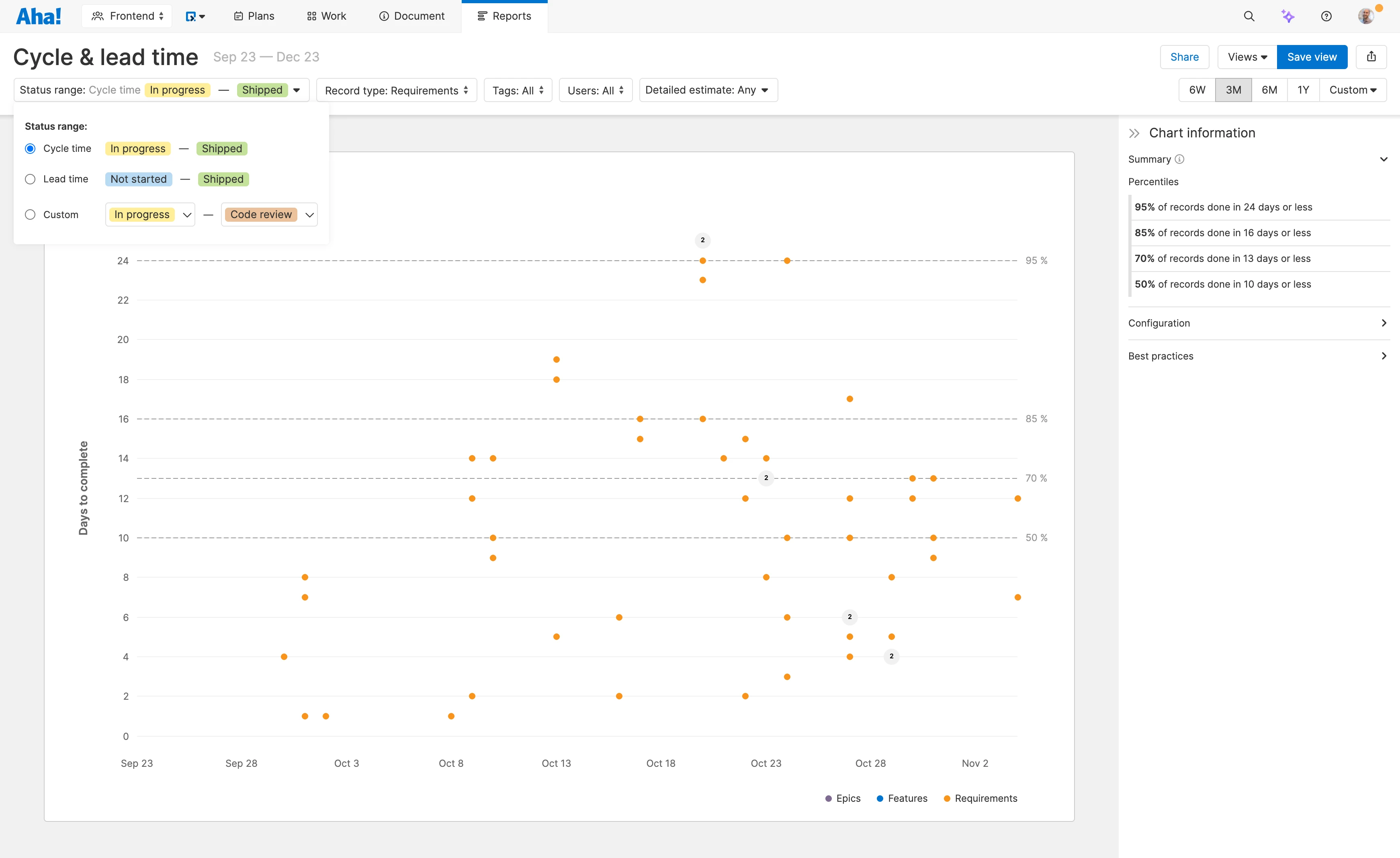
Task: Collapse the Chart information panel
Action: [x=1134, y=133]
